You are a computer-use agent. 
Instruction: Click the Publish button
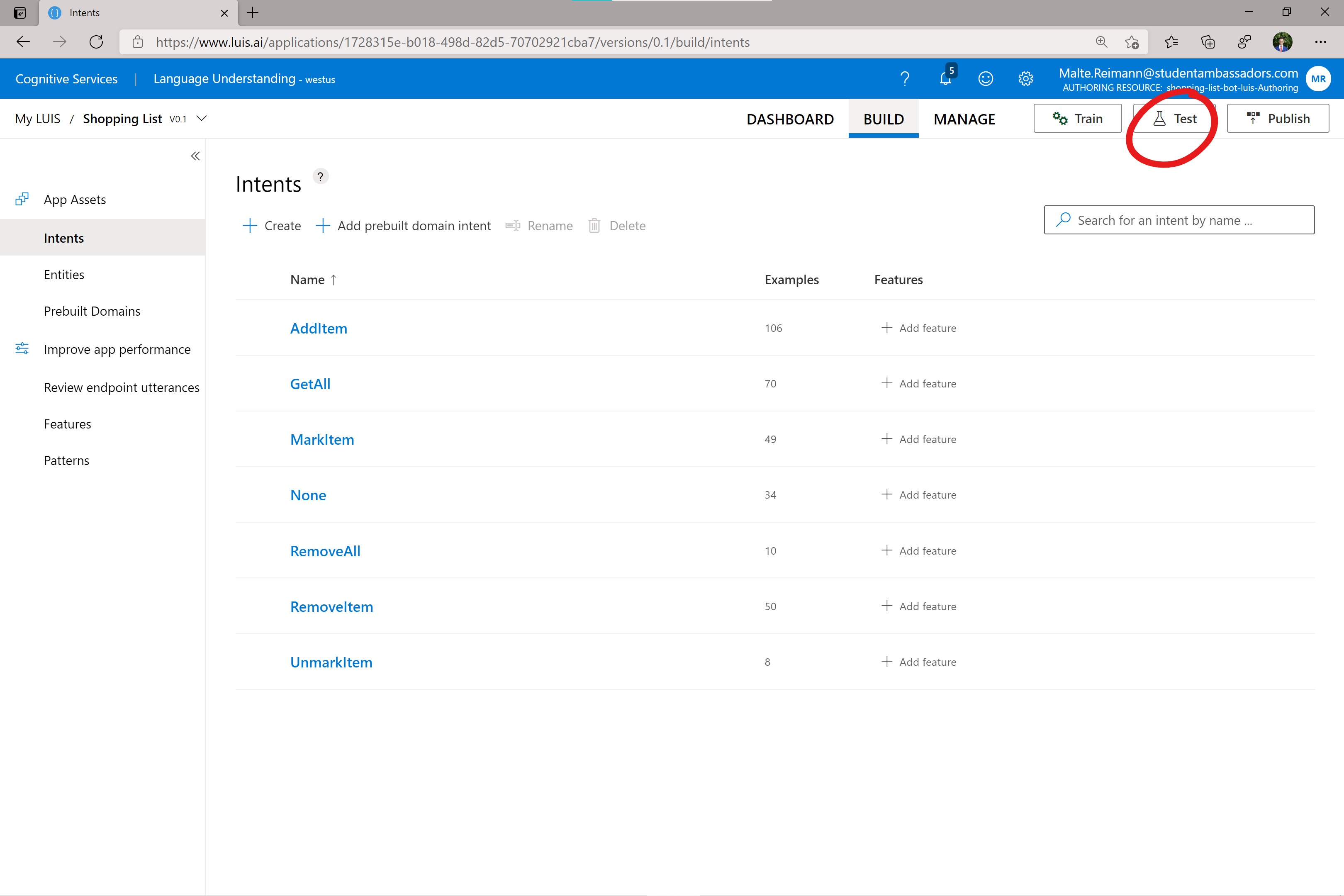[x=1278, y=118]
